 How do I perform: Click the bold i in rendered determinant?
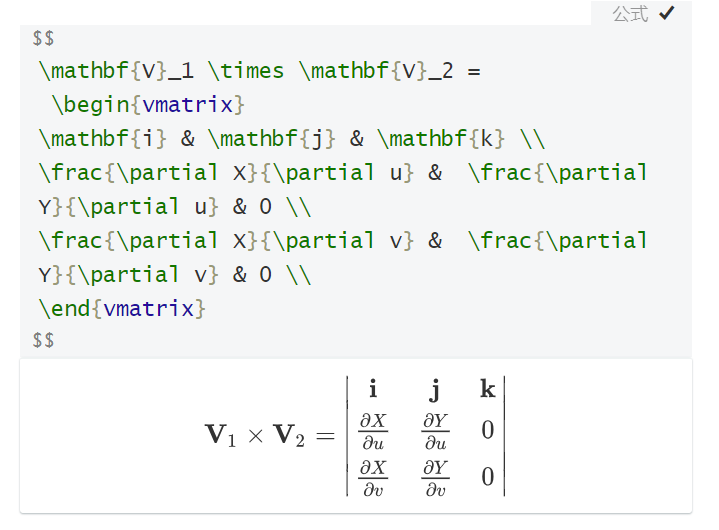coord(373,389)
